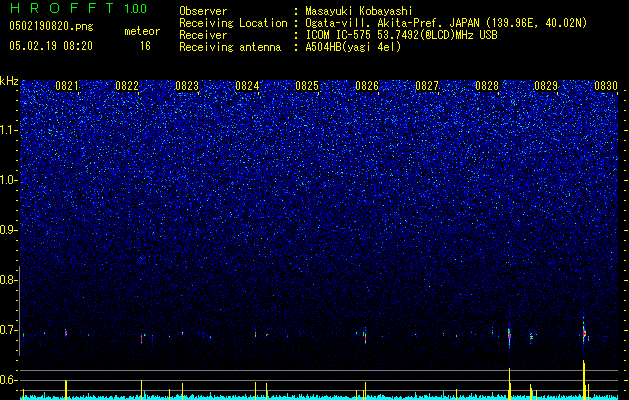Click the 0828 time marker

487,86
